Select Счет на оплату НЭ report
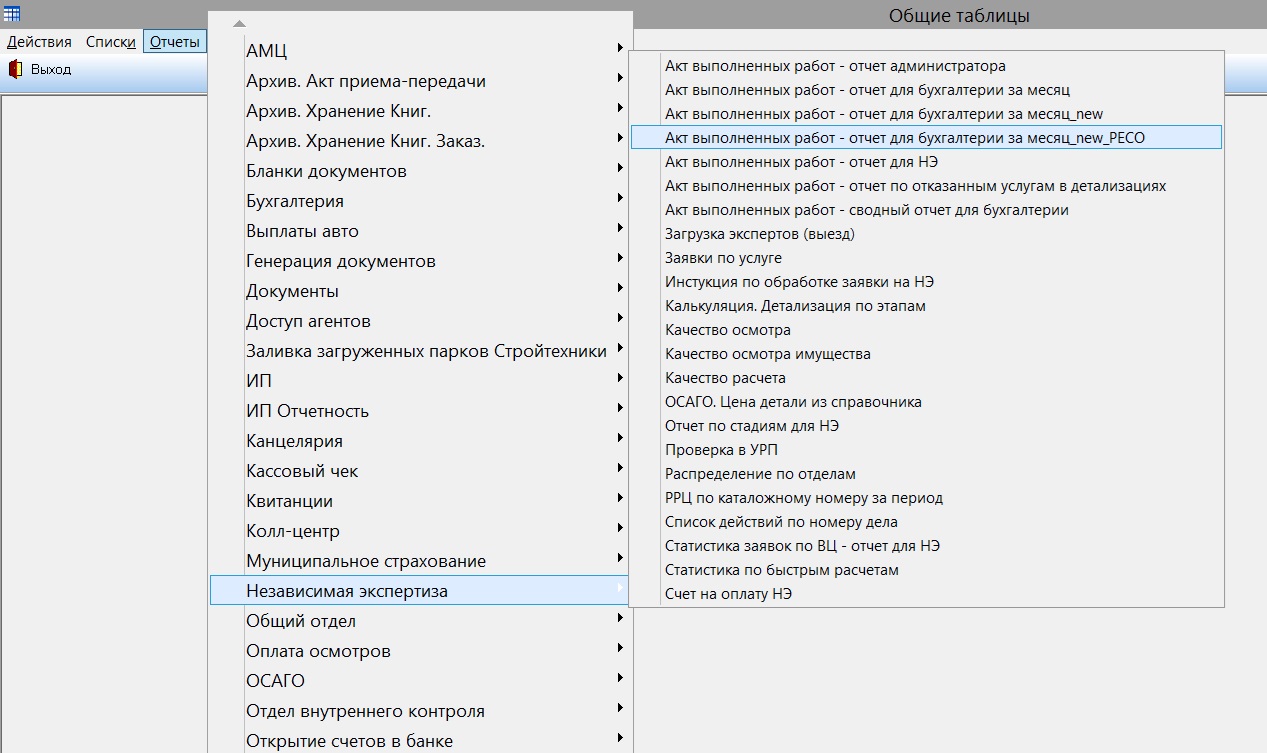 pyautogui.click(x=926, y=594)
